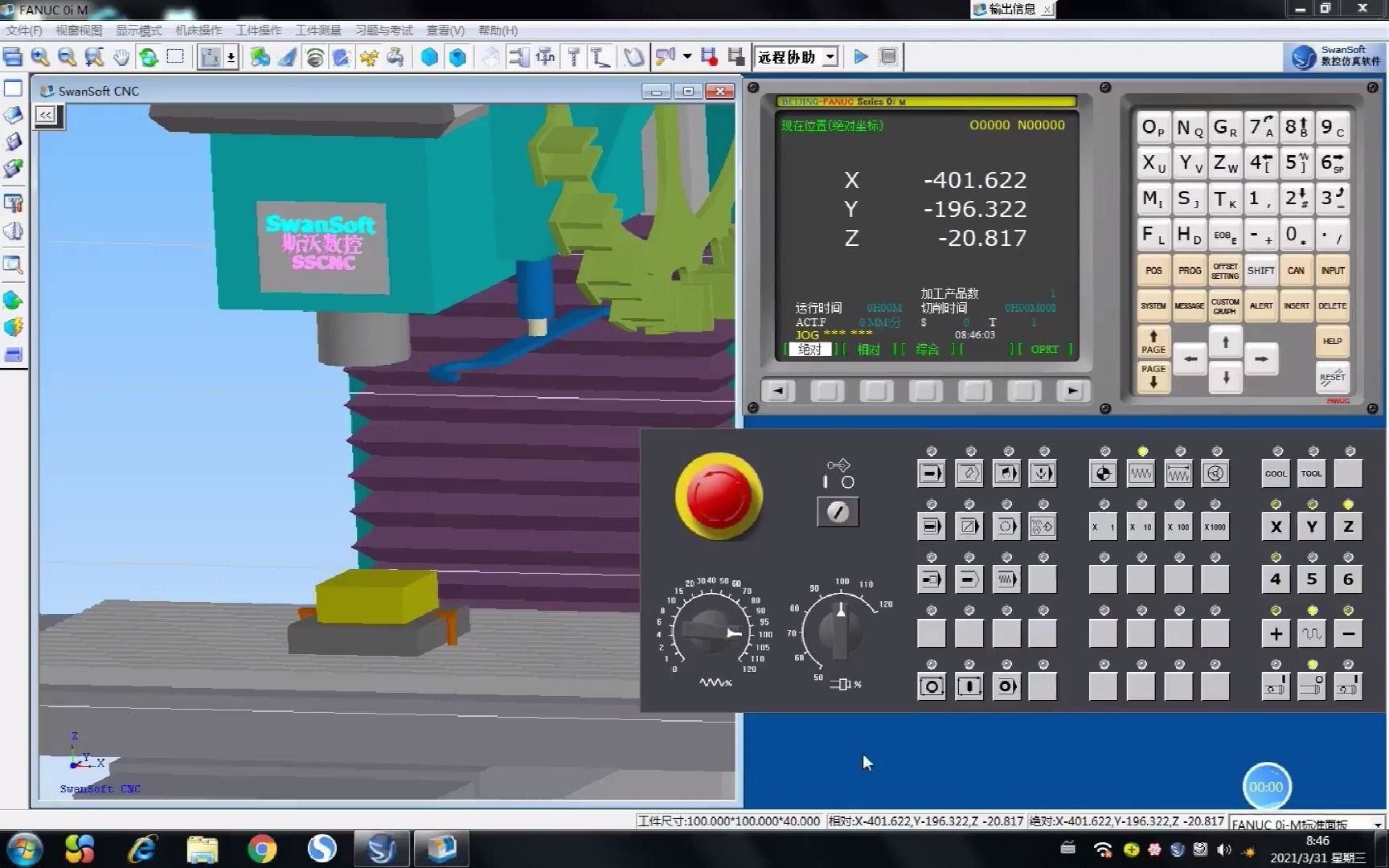Screen dimensions: 1389x868
Task: Select AUTO mode button on operator panel
Action: [x=932, y=473]
